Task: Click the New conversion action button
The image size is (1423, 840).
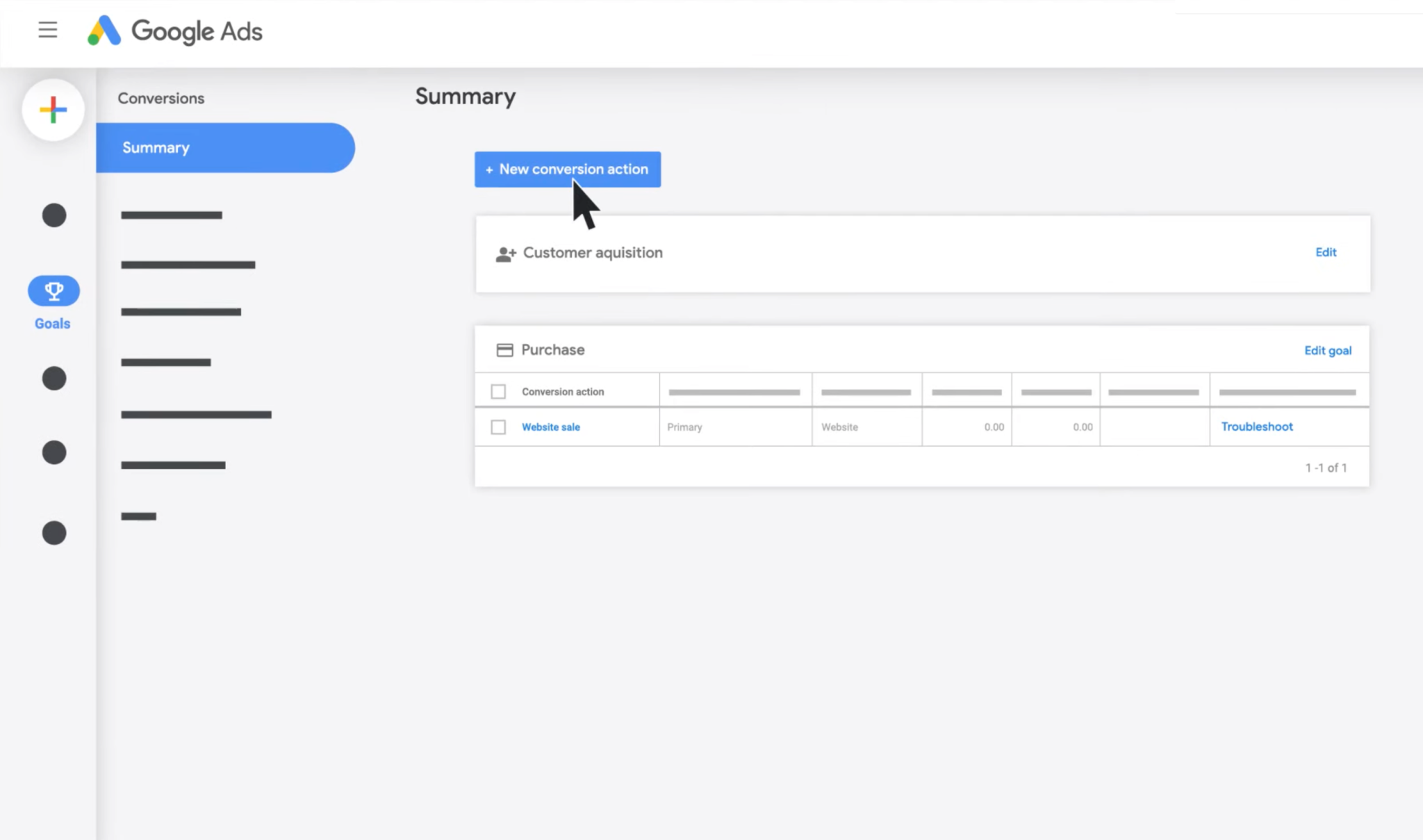Action: click(x=567, y=169)
